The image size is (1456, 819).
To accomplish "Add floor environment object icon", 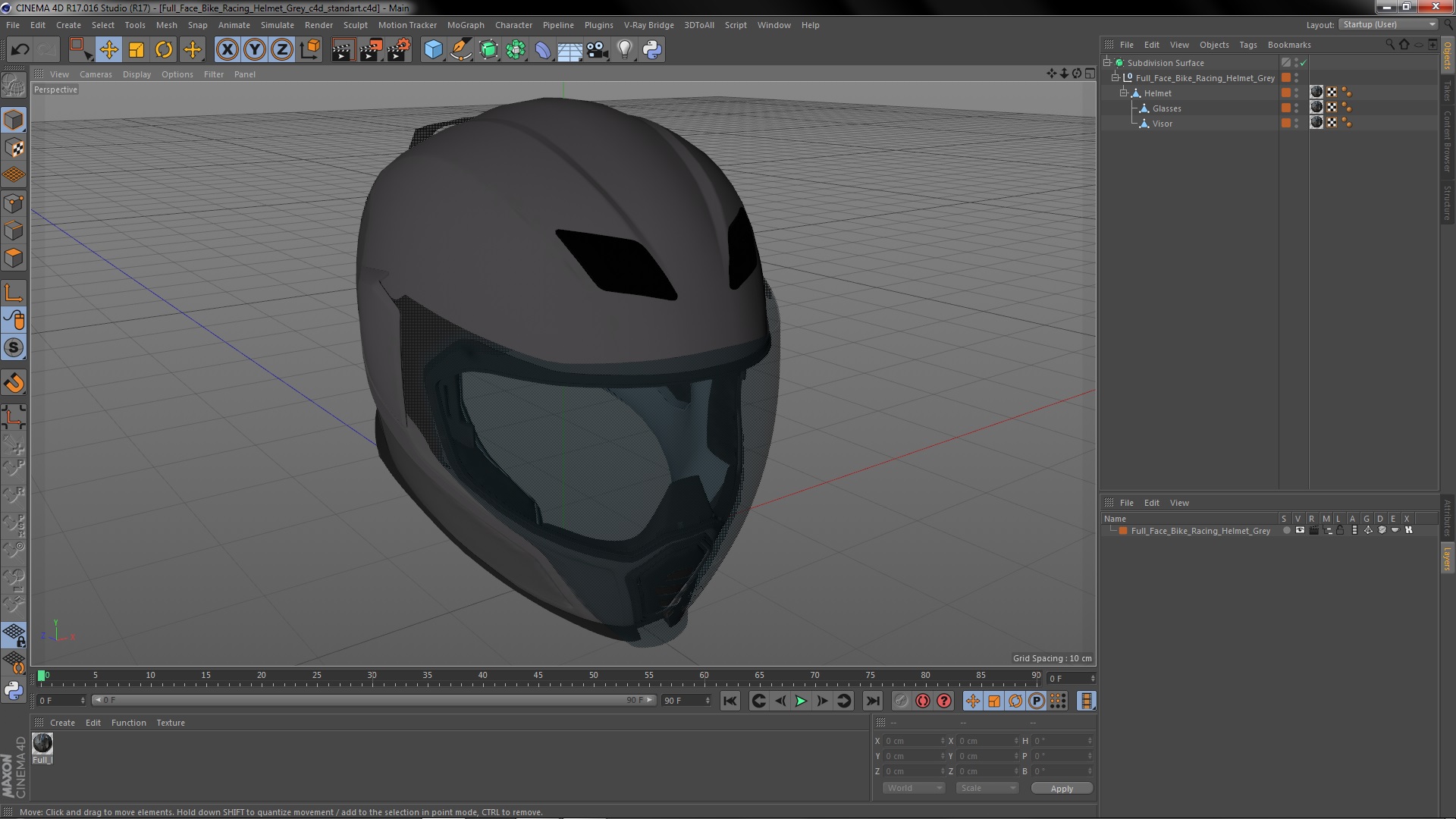I will tap(570, 50).
